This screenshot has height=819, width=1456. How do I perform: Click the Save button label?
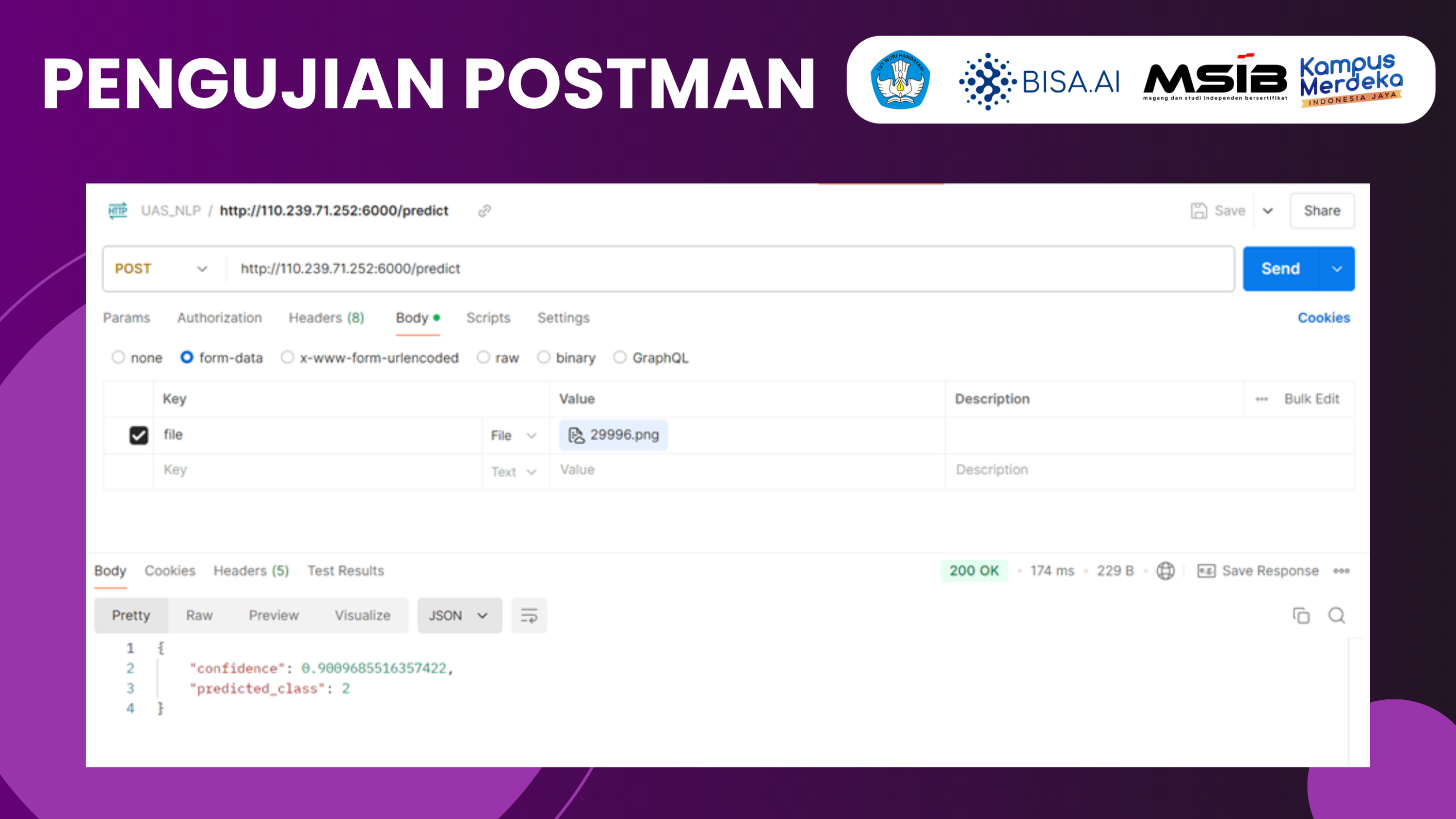pyautogui.click(x=1230, y=211)
